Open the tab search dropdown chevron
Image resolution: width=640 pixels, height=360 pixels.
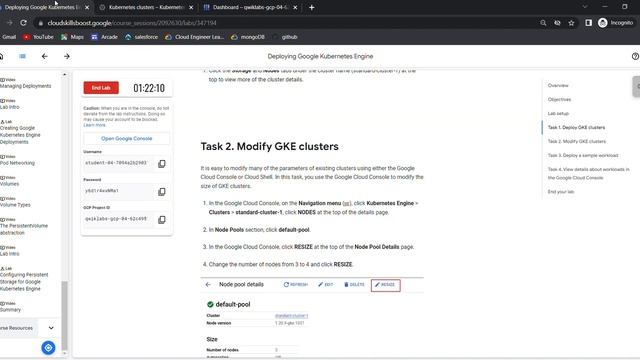[x=584, y=7]
